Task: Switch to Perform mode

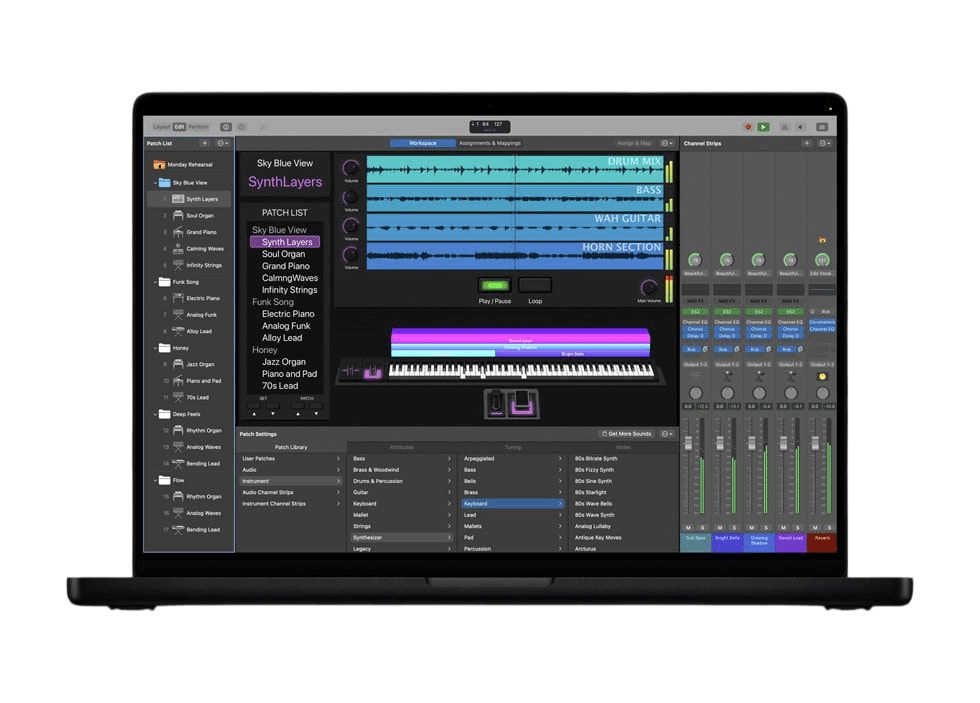Action: [x=199, y=127]
